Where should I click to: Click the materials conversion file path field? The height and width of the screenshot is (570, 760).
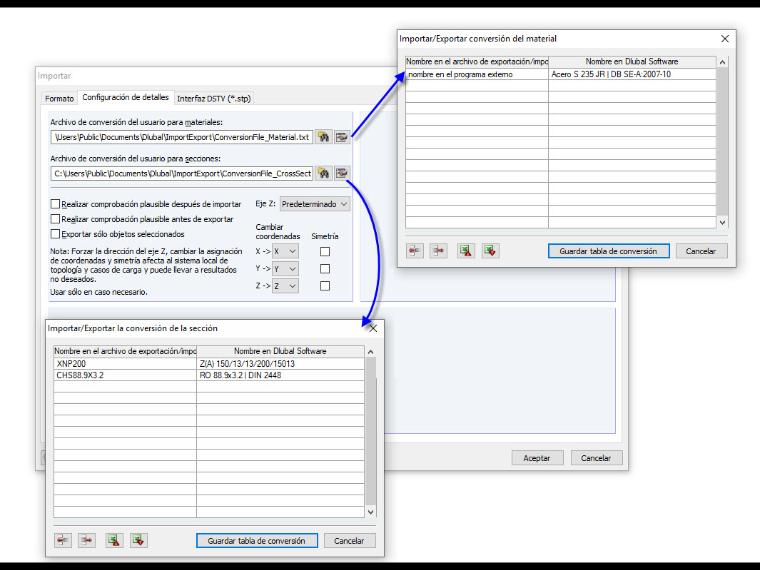click(x=182, y=137)
